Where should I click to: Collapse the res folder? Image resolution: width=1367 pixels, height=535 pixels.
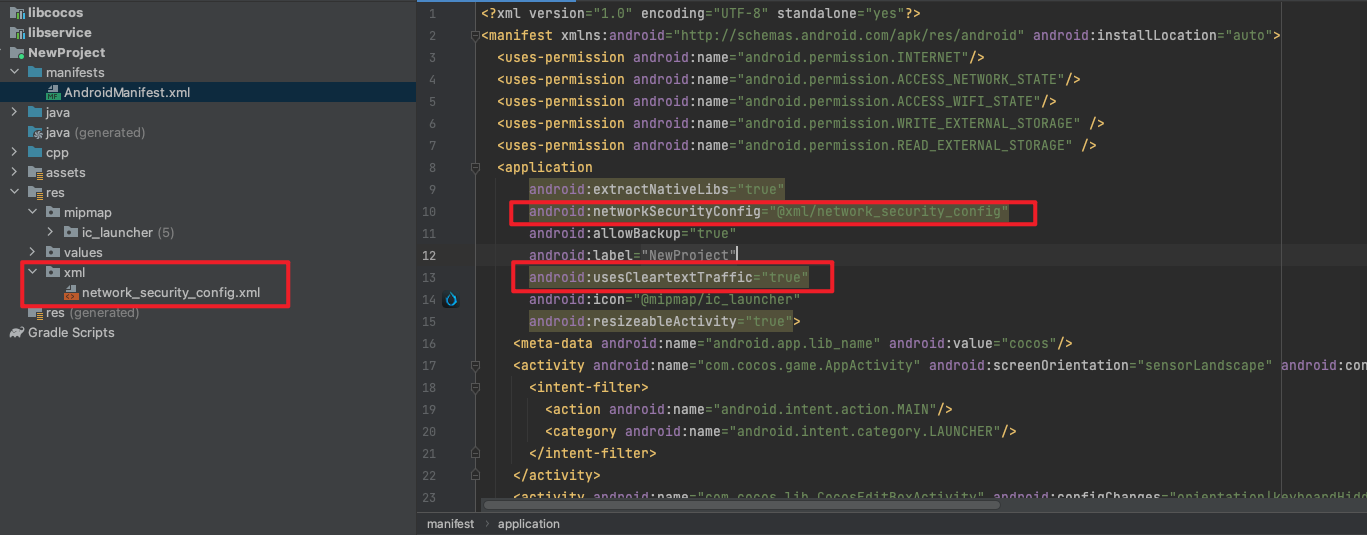(14, 193)
